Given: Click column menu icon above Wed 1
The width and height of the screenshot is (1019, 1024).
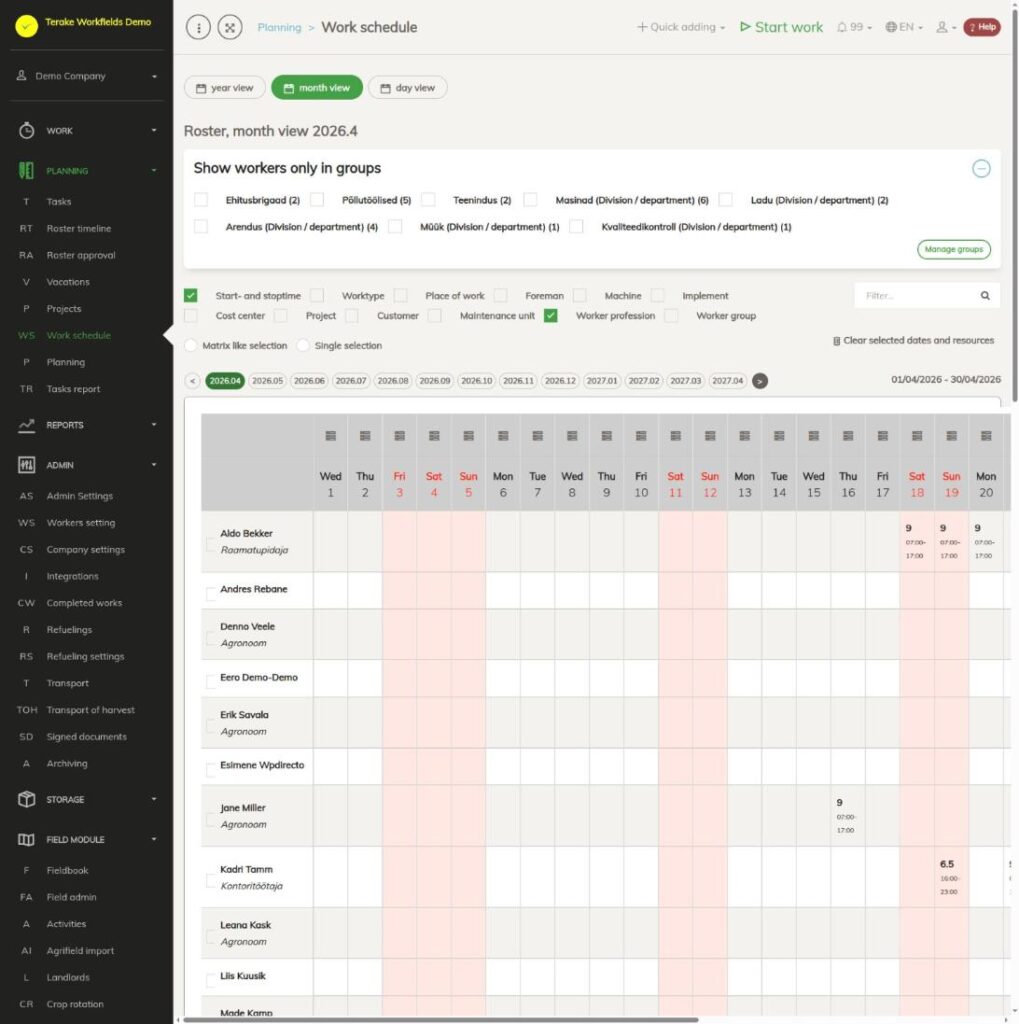Looking at the screenshot, I should (x=331, y=436).
